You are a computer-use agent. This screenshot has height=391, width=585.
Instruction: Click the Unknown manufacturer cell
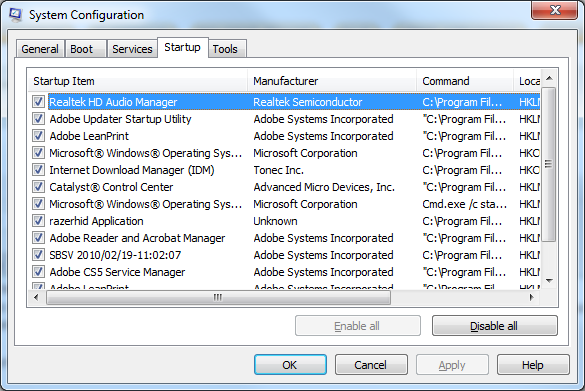[x=275, y=221]
